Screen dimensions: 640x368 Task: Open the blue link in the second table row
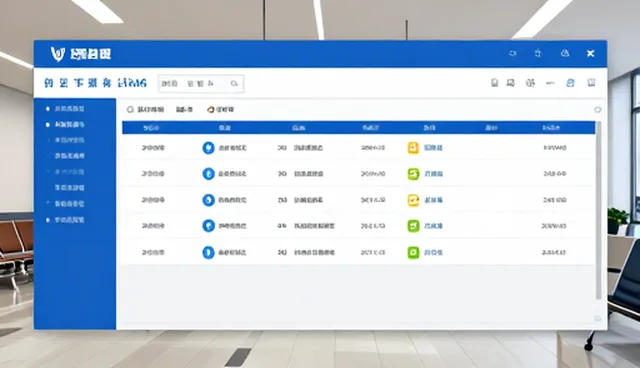click(433, 174)
